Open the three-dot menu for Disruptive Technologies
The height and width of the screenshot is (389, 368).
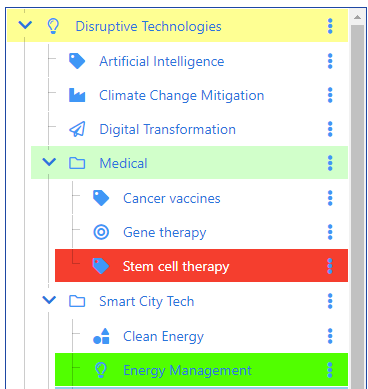tap(330, 26)
